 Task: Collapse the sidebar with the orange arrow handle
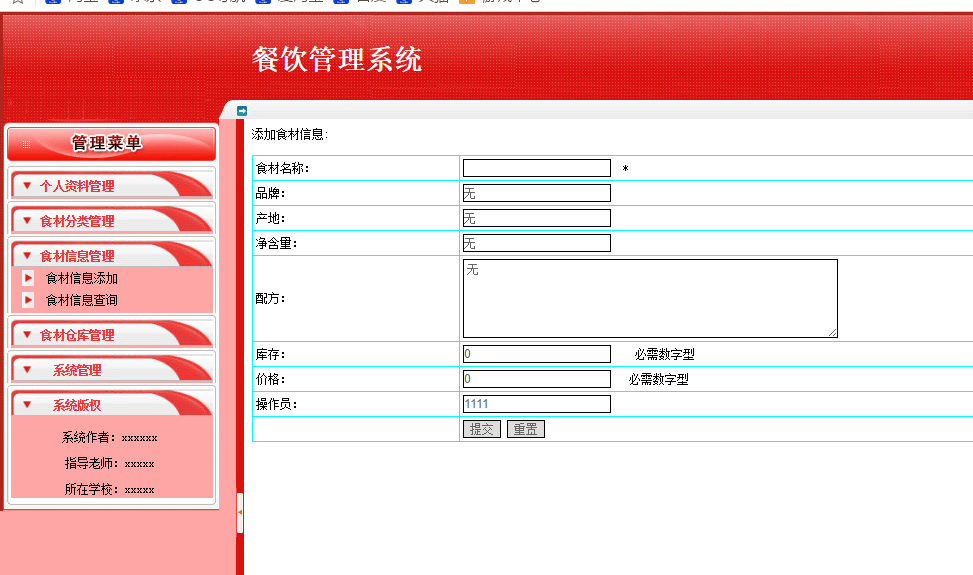click(x=240, y=512)
